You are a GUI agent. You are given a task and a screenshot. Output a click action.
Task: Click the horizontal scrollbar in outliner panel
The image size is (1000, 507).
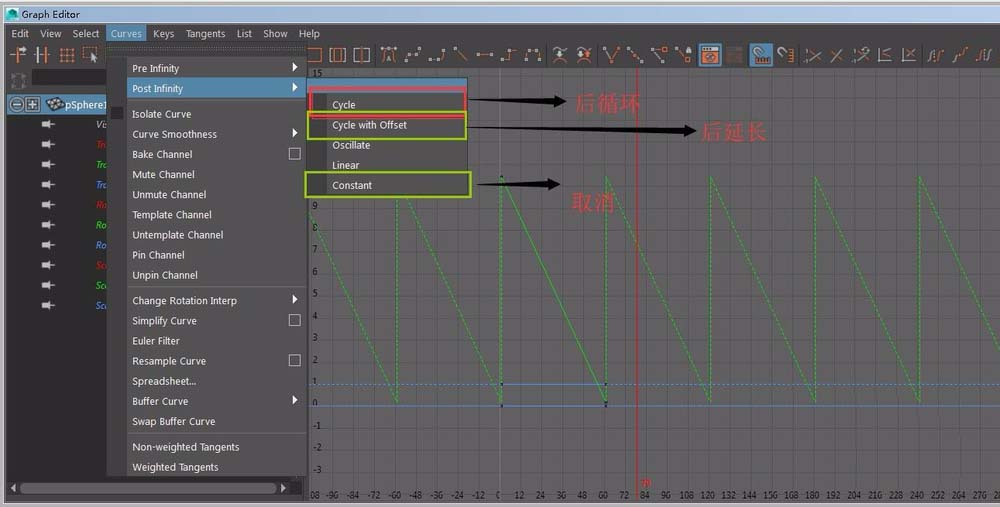click(148, 488)
